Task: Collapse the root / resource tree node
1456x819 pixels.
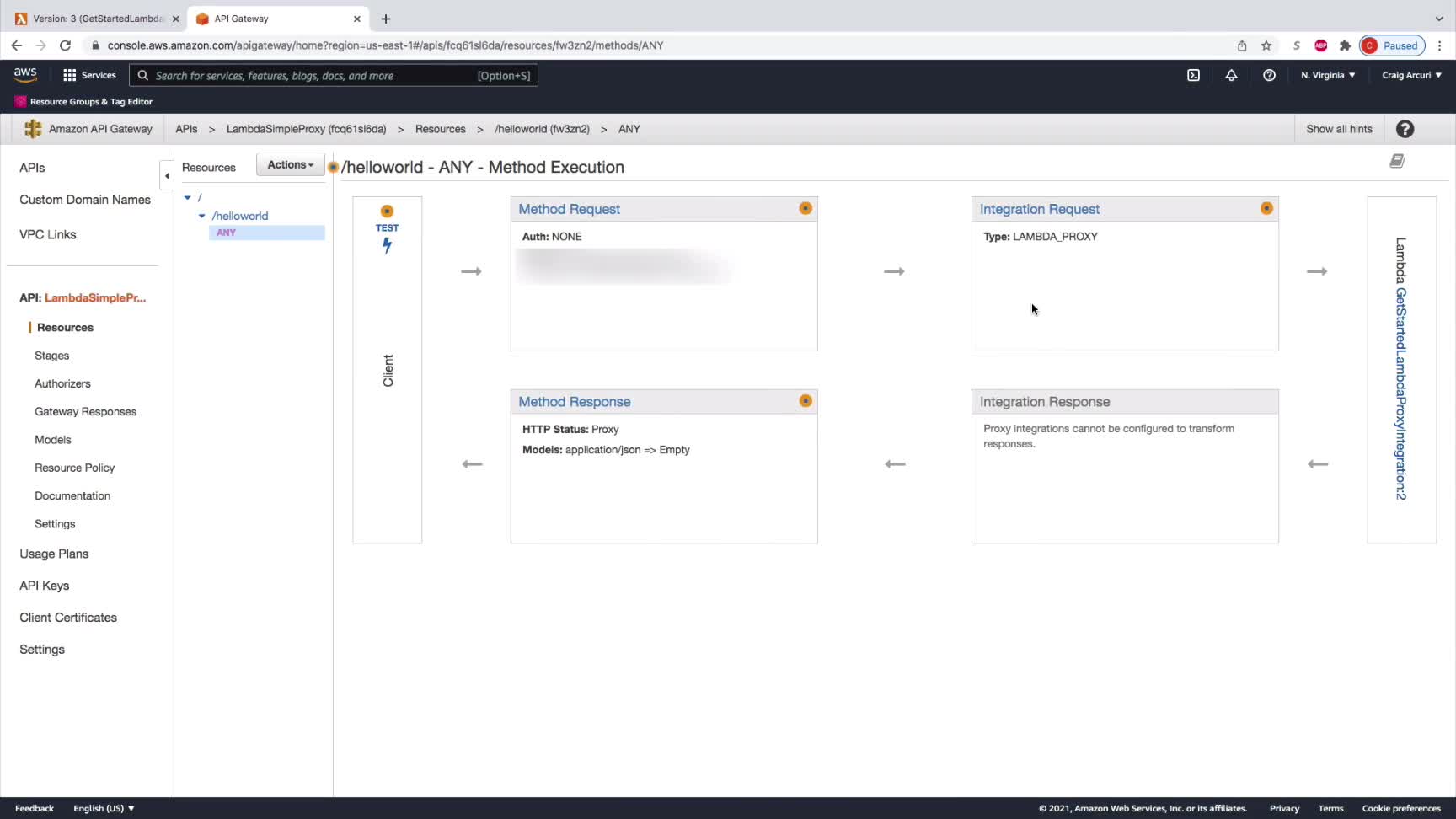Action: (x=187, y=197)
